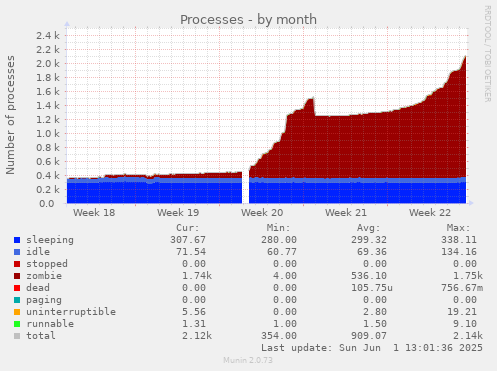Image resolution: width=497 pixels, height=371 pixels.
Task: Click the stopped legend color square
Action: tap(17, 264)
